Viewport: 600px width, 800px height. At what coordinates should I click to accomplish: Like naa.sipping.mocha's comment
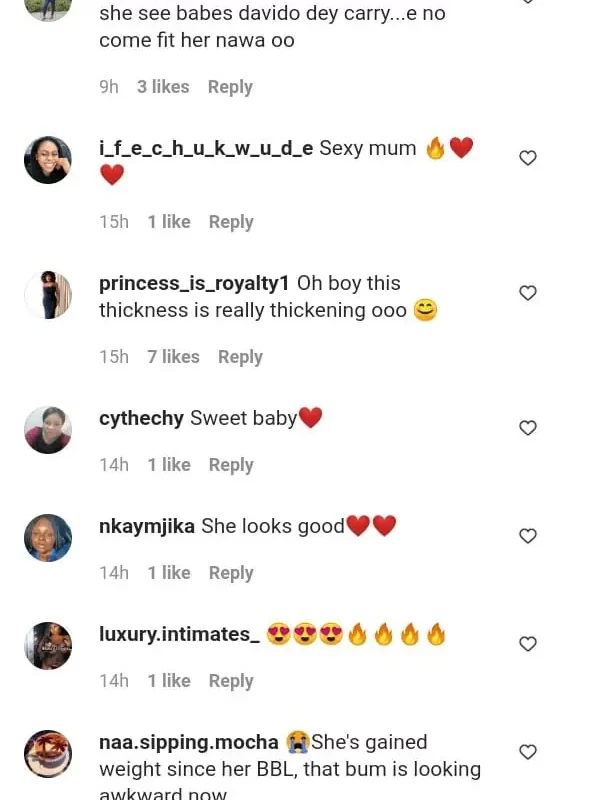coord(528,752)
